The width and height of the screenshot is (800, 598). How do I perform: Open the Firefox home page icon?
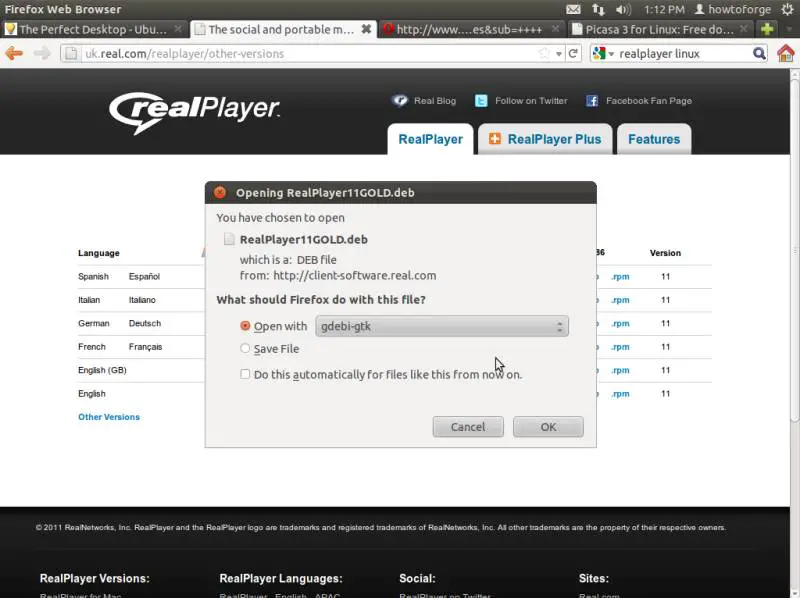pyautogui.click(x=786, y=53)
